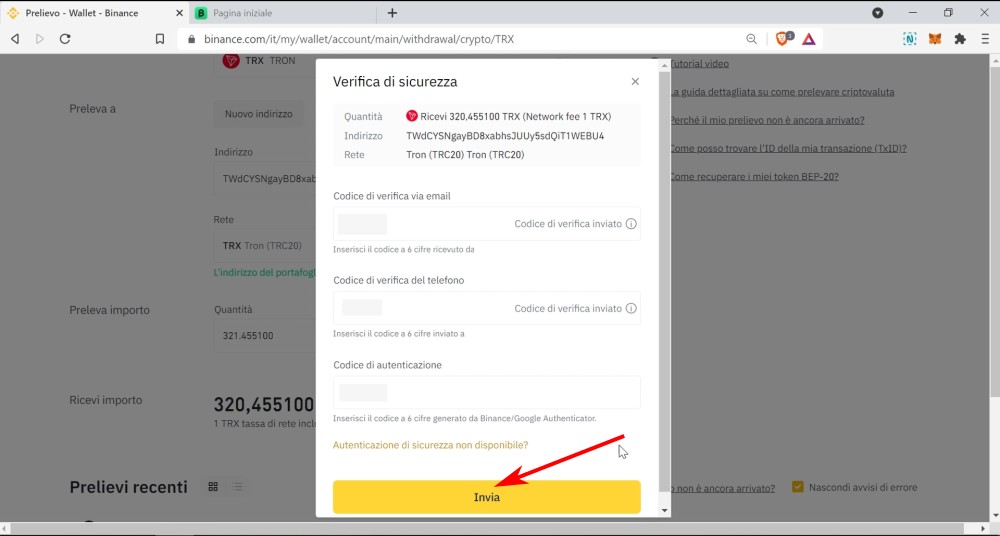Click the padlock icon in address bar
This screenshot has width=1000, height=536.
point(191,39)
